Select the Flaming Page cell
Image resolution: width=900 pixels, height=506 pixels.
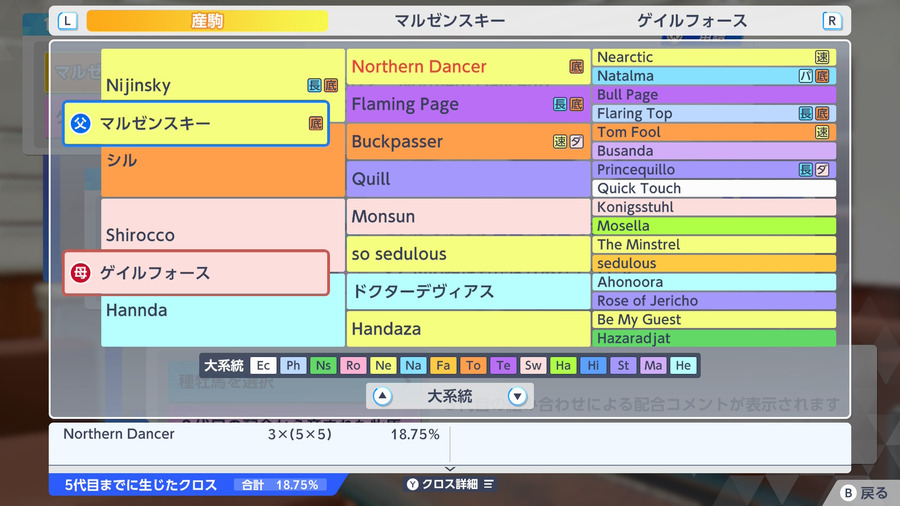[468, 104]
